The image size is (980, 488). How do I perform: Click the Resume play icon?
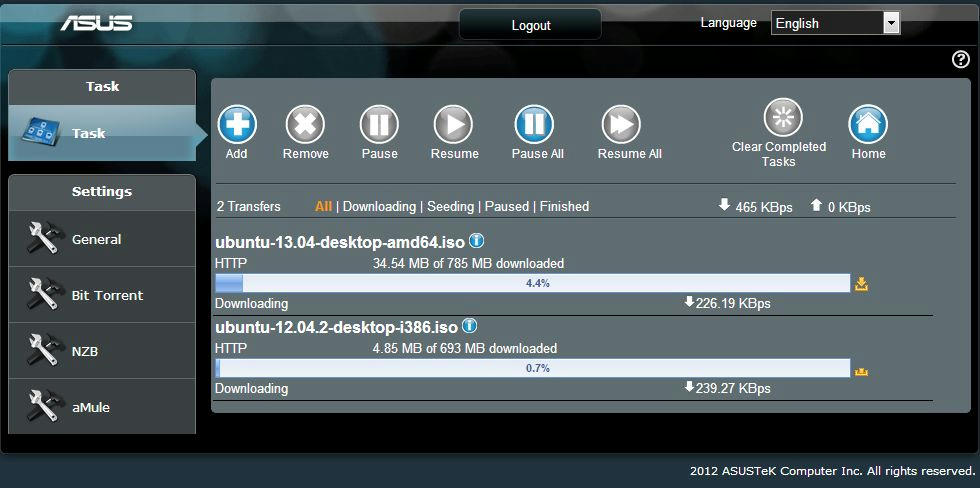[453, 124]
